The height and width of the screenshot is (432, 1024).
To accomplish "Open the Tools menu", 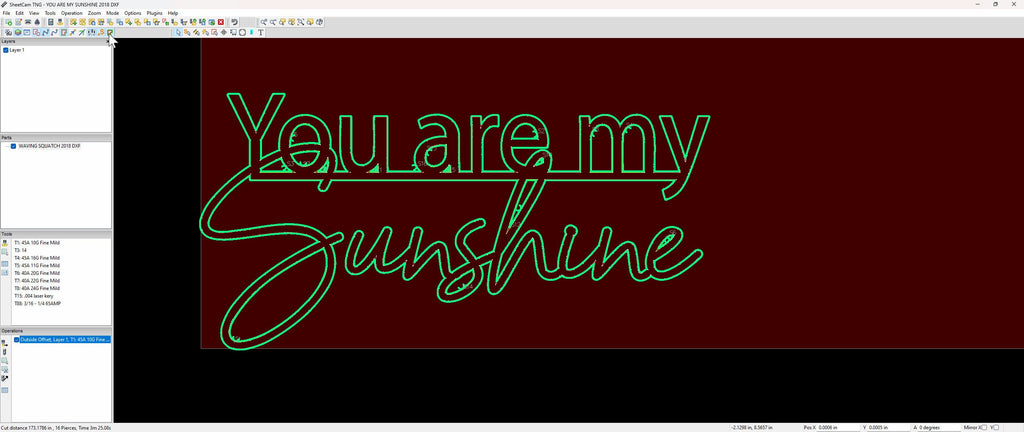I will click(50, 13).
